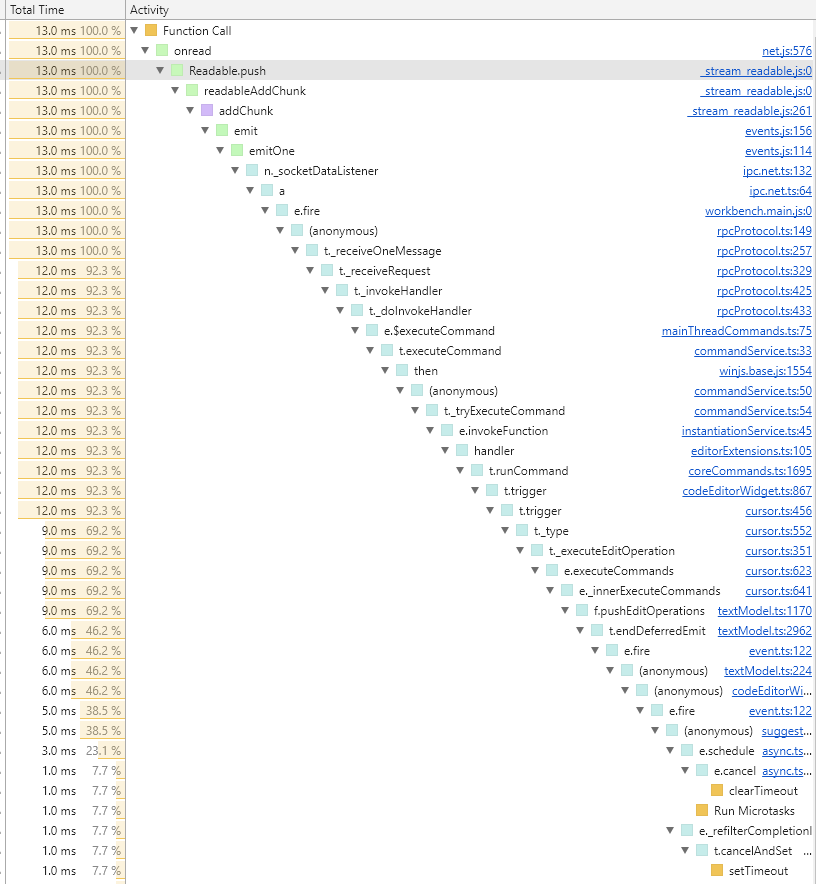
Task: Open the instantiationService.ts:45 link
Action: (x=747, y=431)
